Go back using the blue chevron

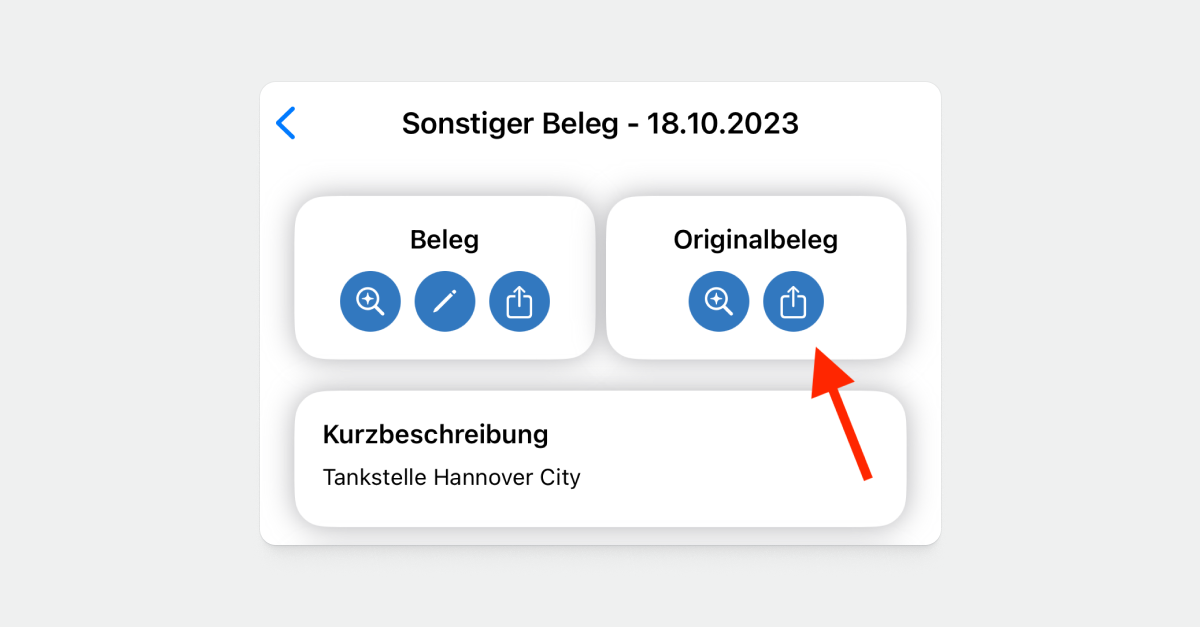286,123
